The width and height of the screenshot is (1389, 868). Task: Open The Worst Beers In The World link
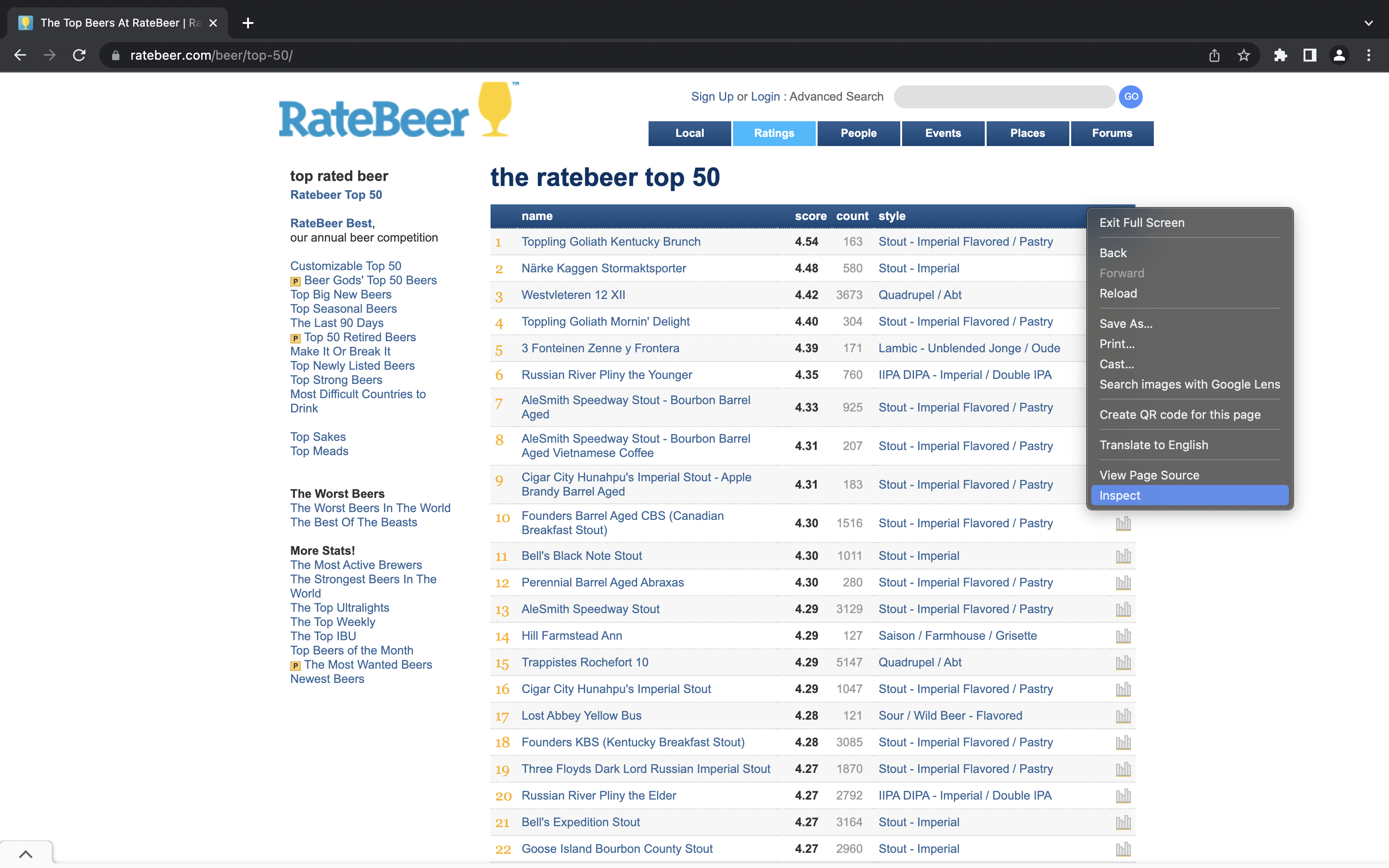(x=370, y=508)
